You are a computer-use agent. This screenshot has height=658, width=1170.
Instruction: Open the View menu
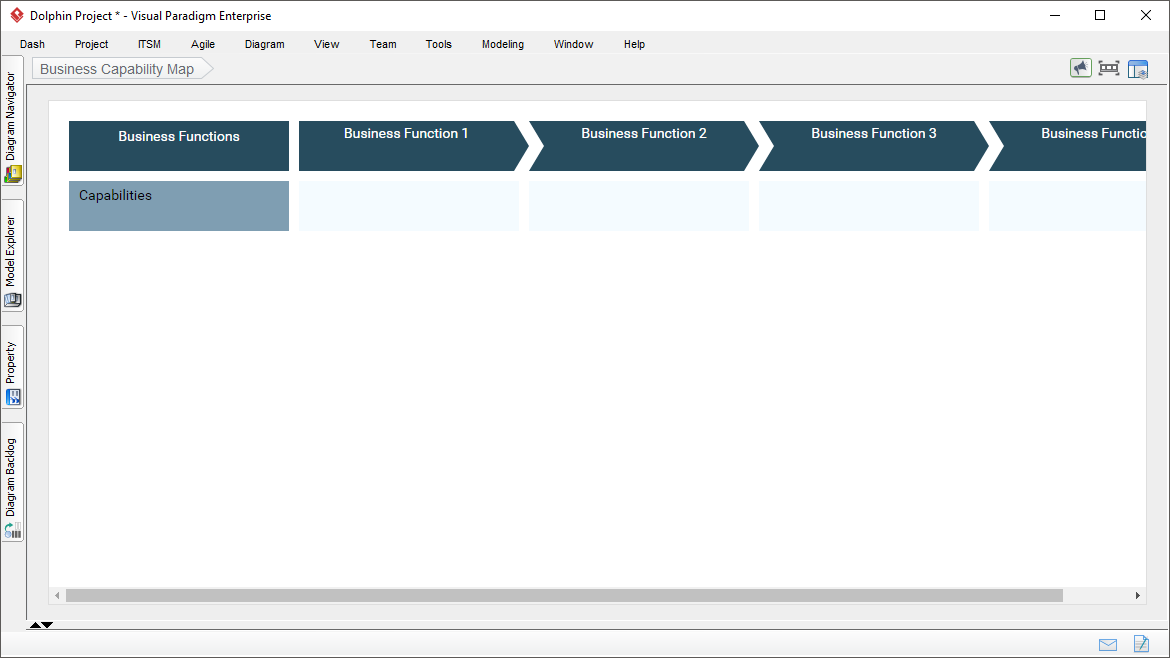tap(327, 44)
